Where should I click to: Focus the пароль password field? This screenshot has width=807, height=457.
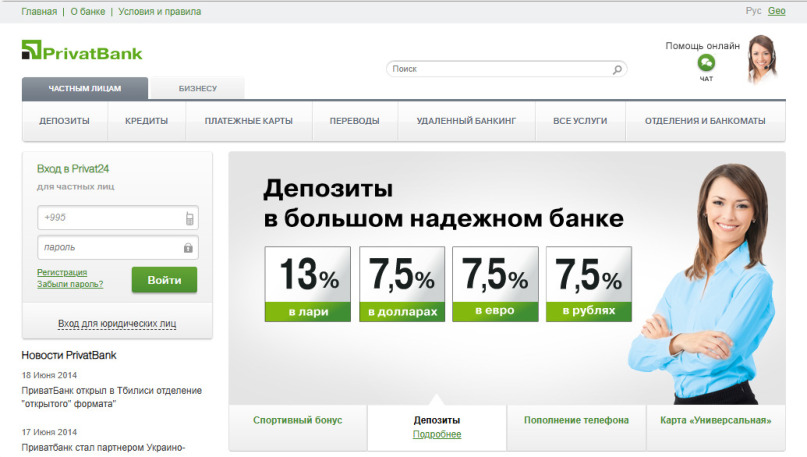pos(118,248)
